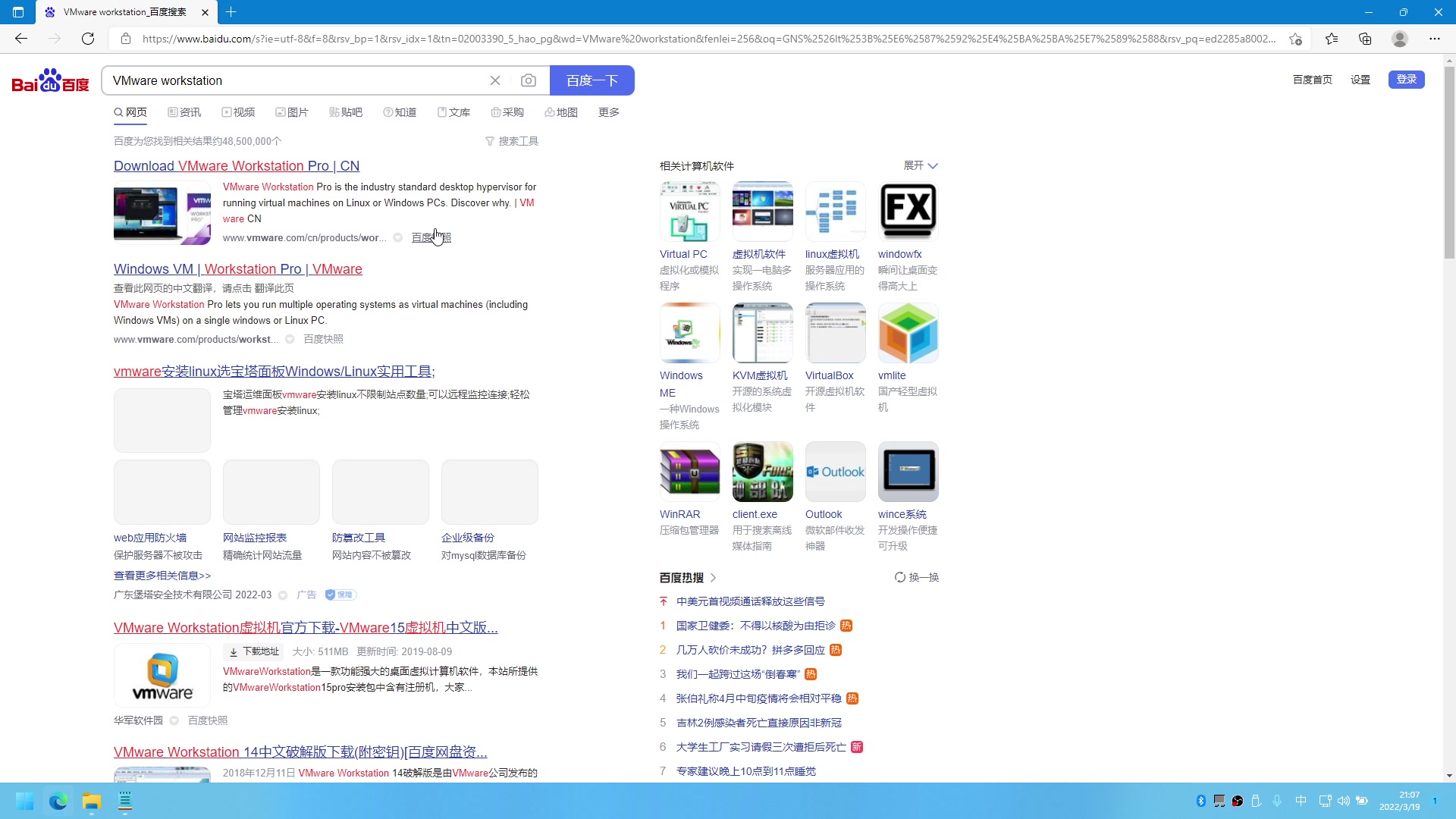
Task: Open the vmlite cube thumbnail
Action: [x=908, y=333]
